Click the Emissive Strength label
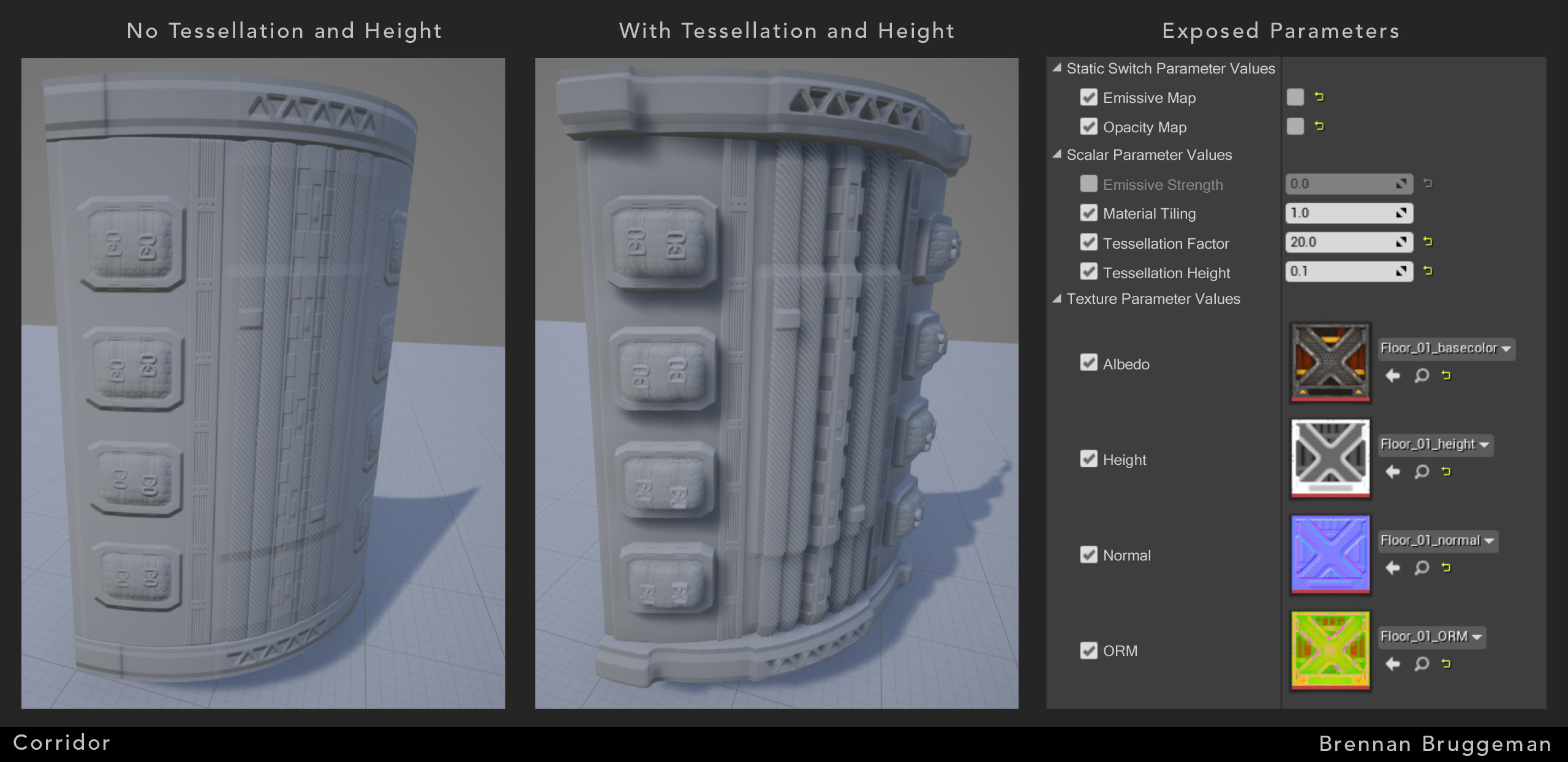This screenshot has height=762, width=1568. (x=1163, y=185)
